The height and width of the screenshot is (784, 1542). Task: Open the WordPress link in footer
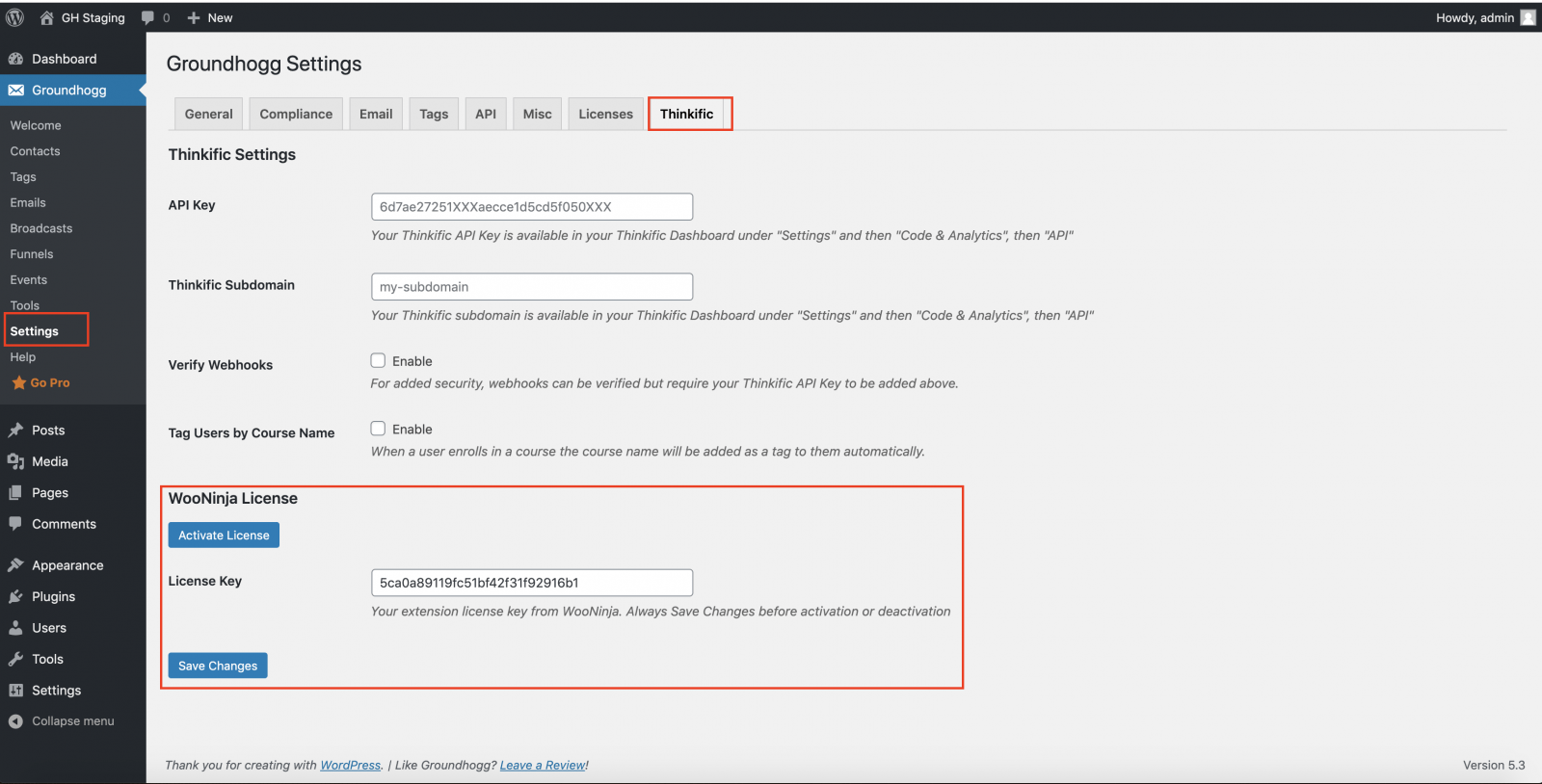[351, 766]
